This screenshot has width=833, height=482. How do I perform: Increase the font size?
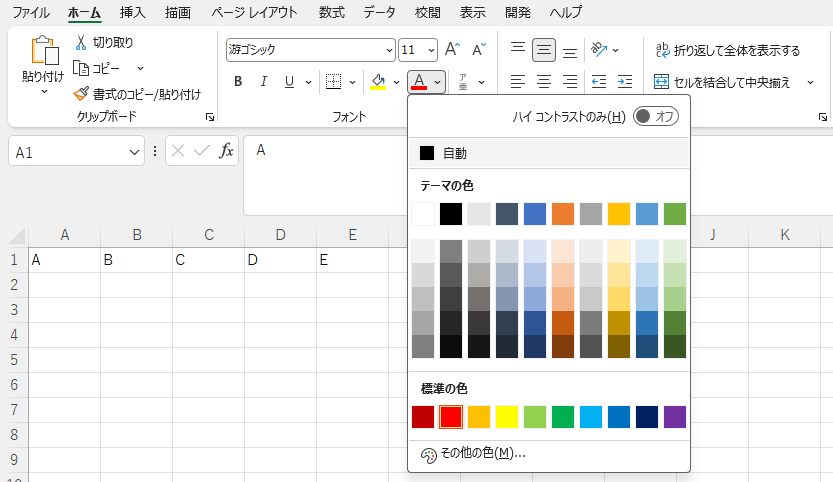pyautogui.click(x=452, y=49)
